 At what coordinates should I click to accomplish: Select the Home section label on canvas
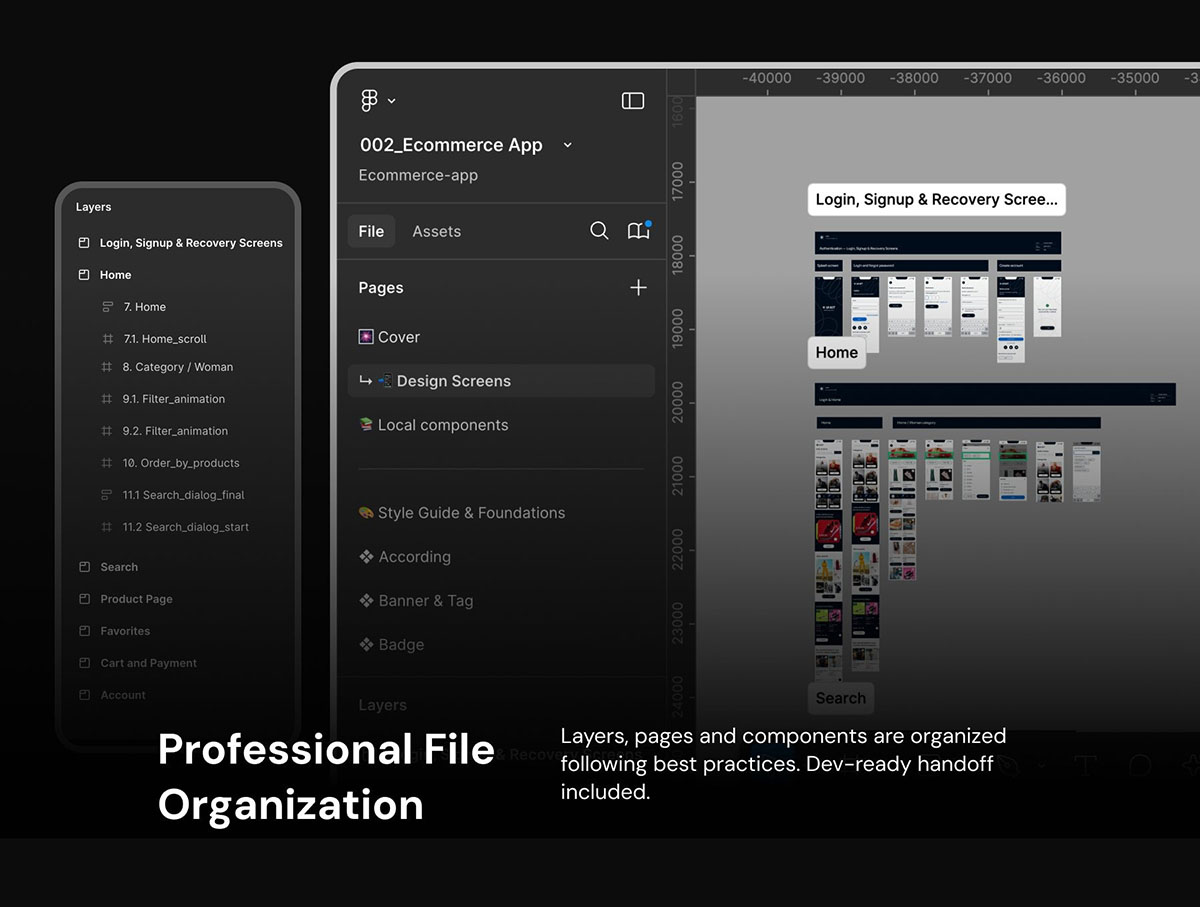pyautogui.click(x=836, y=352)
